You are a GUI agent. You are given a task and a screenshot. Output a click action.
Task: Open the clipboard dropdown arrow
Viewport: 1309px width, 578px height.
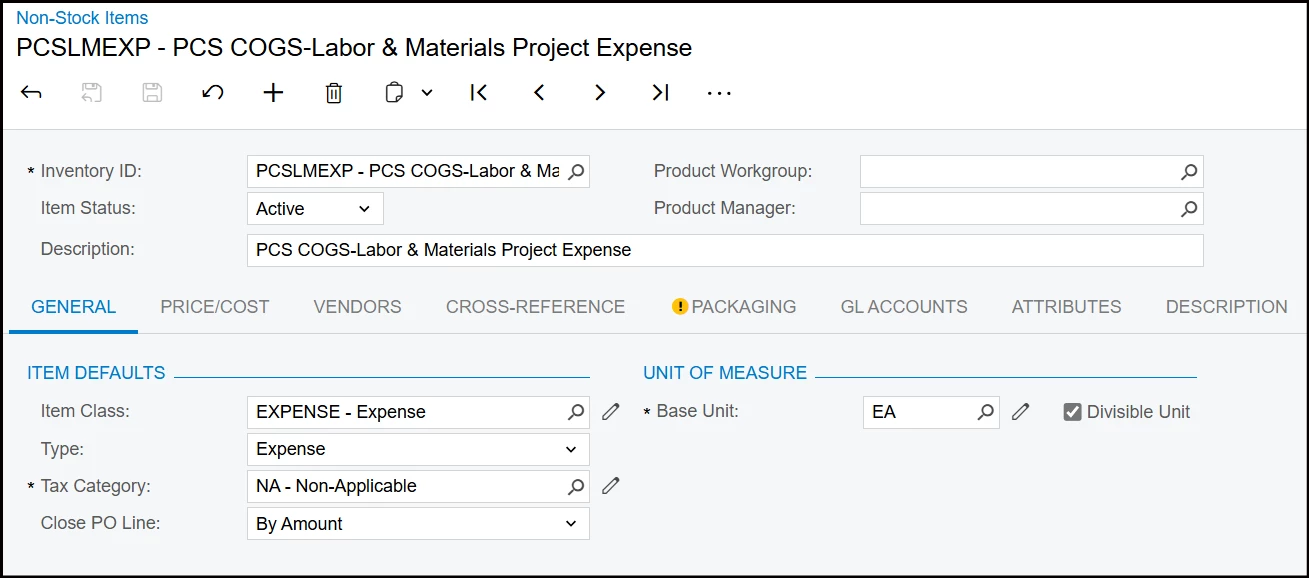[427, 93]
